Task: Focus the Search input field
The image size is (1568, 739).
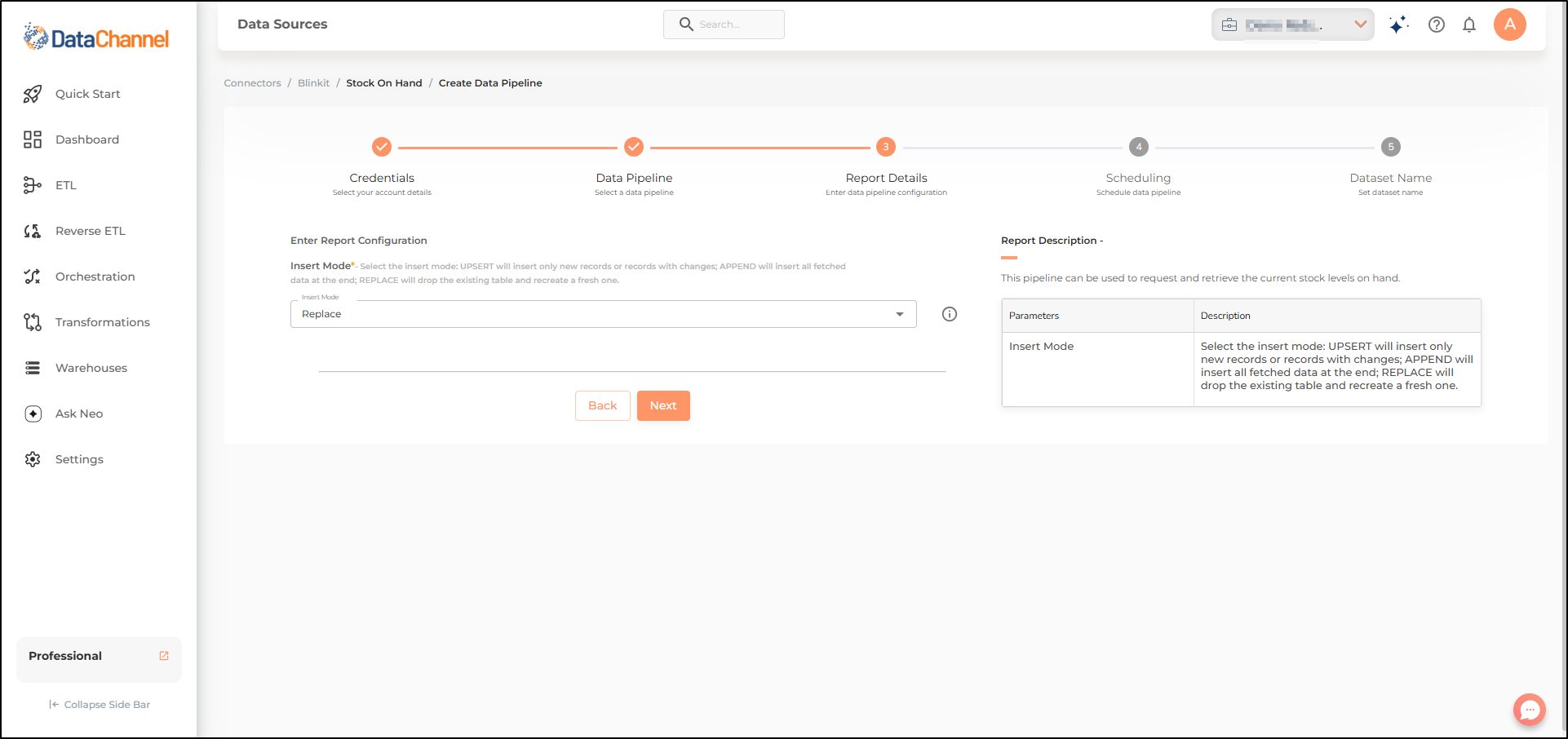Action: point(724,24)
